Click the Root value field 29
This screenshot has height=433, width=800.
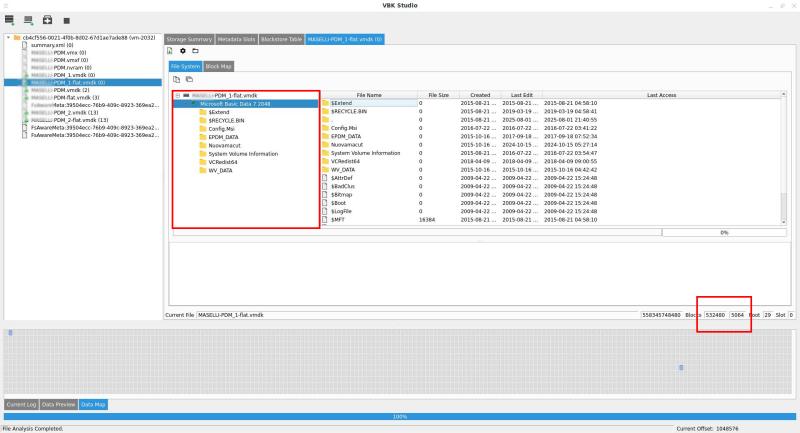(x=767, y=315)
